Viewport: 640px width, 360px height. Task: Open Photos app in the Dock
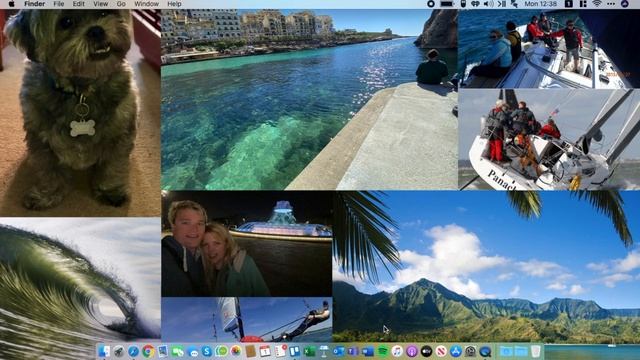pyautogui.click(x=236, y=351)
